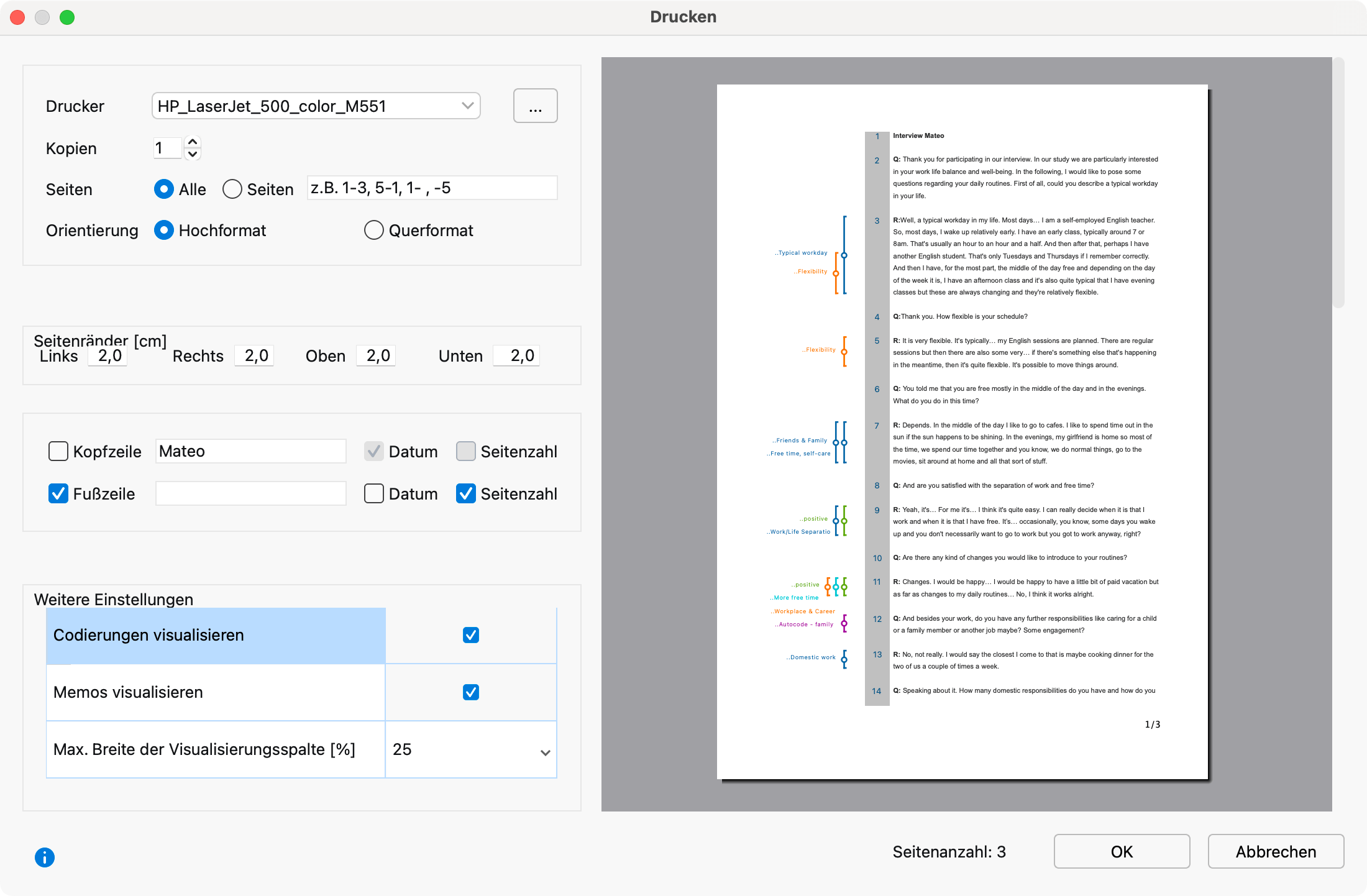Screen dimensions: 1367x896
Task: Toggle Fußzeile Seitenzahl checkbox
Action: point(466,494)
